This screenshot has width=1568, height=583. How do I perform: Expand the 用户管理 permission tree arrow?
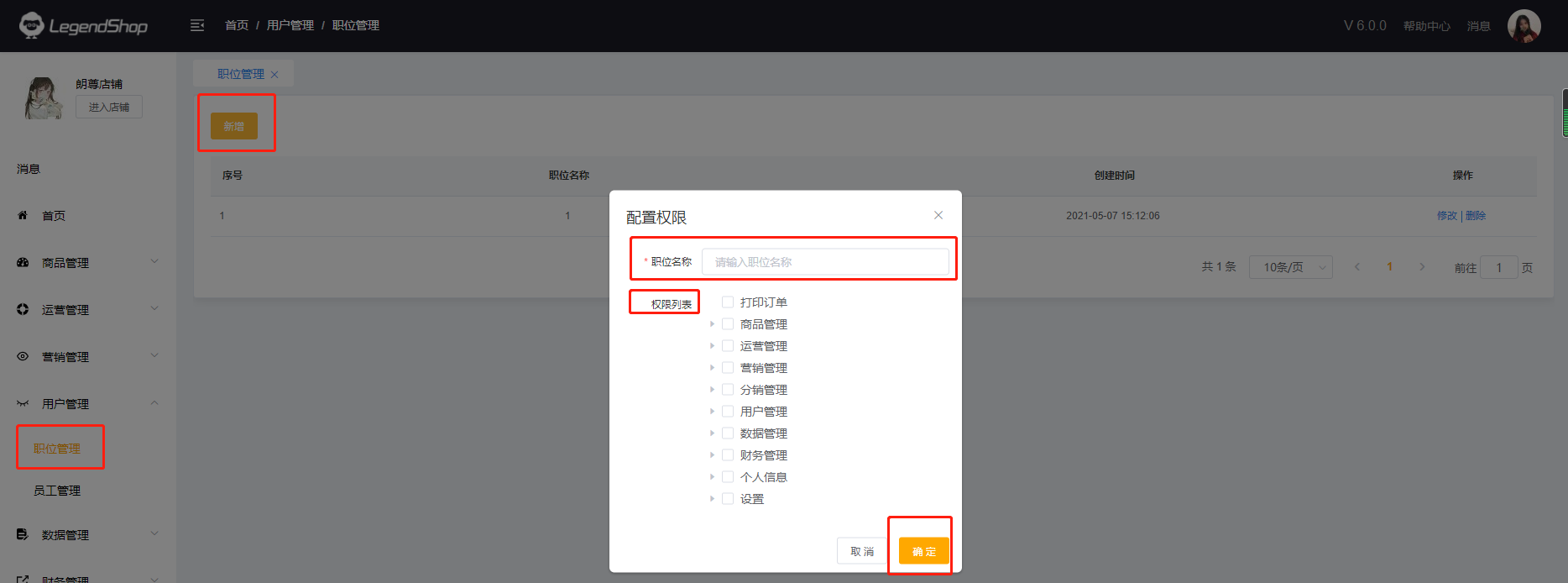pyautogui.click(x=712, y=412)
